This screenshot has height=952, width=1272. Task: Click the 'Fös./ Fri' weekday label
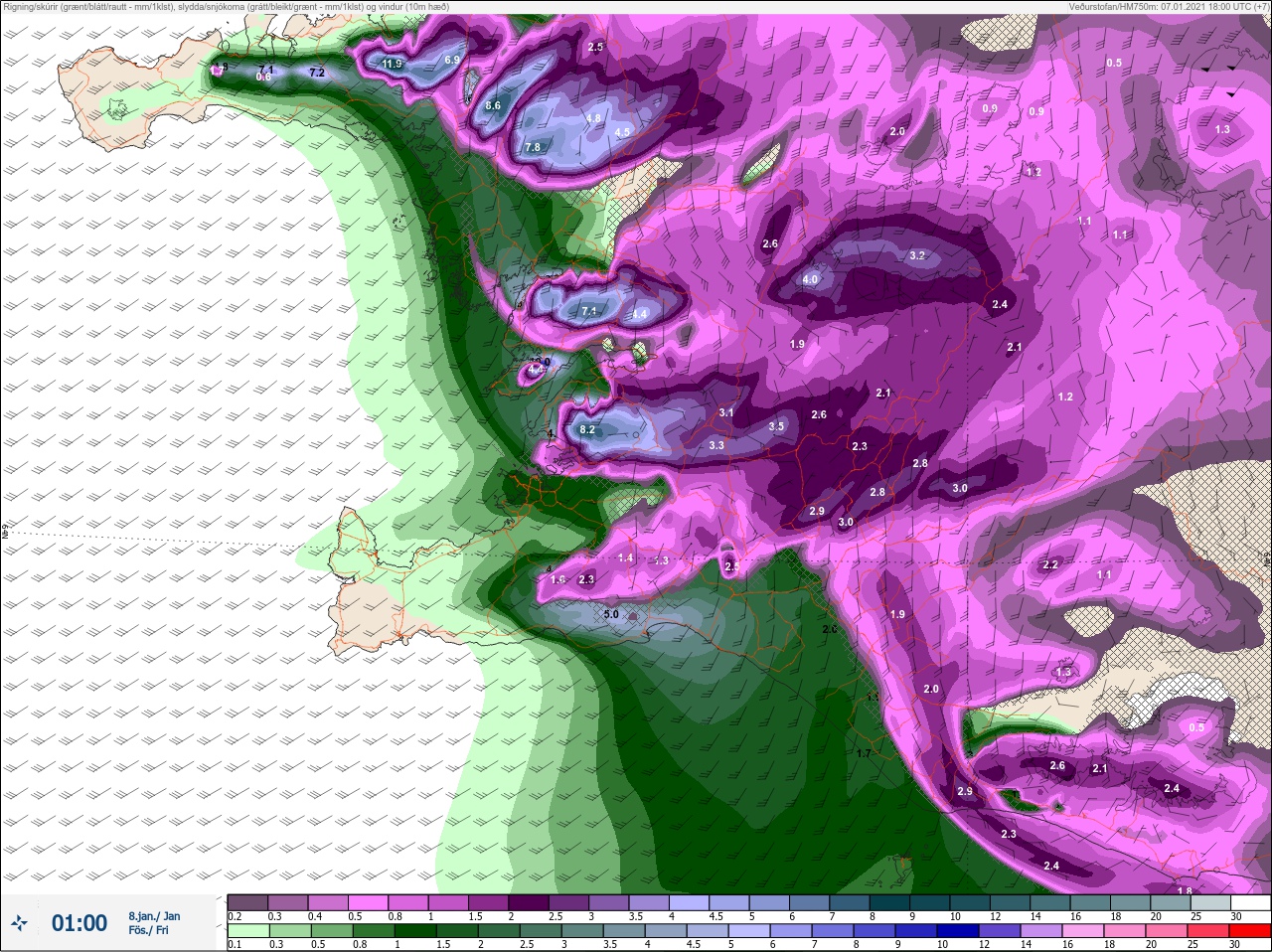point(148,930)
